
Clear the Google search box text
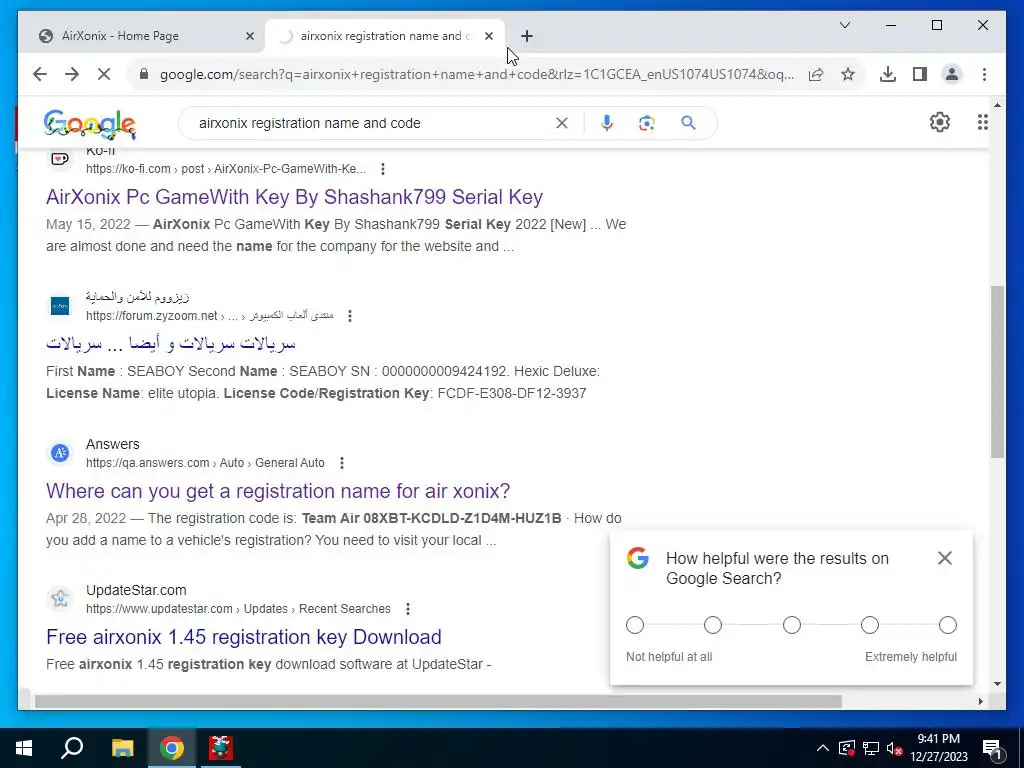click(562, 123)
